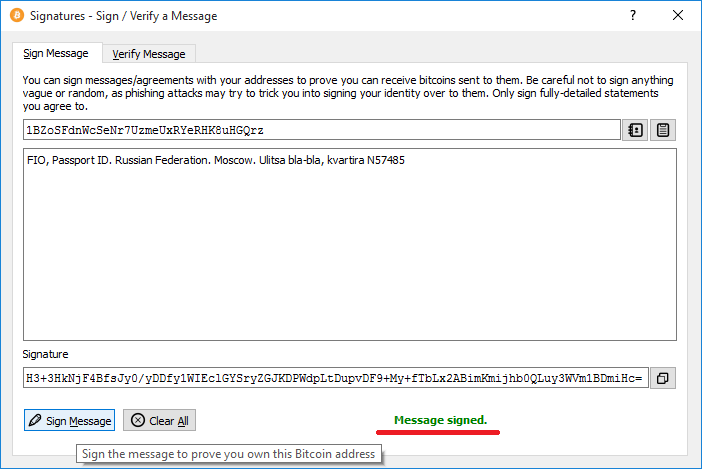Reset all fields with Clear All
The image size is (702, 469).
(x=159, y=421)
